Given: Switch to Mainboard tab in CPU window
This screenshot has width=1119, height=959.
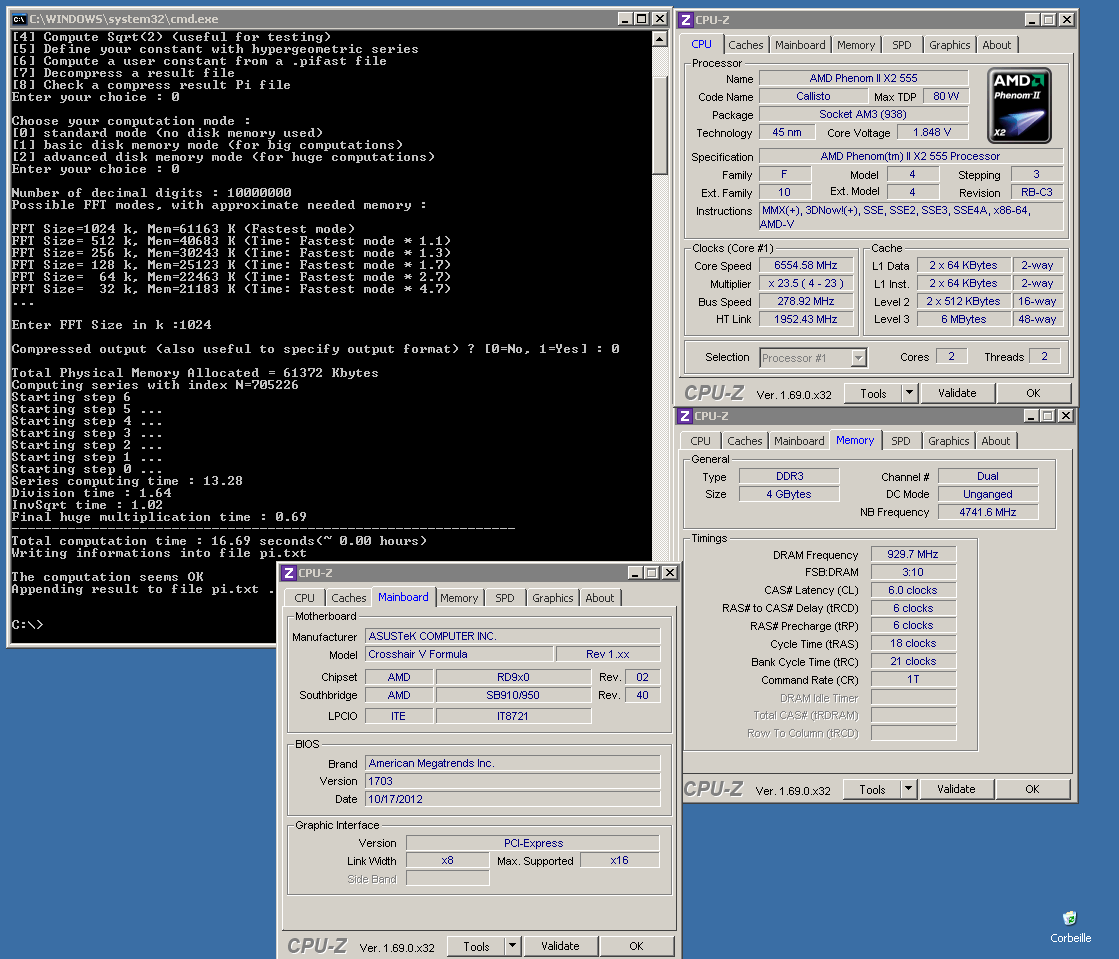Looking at the screenshot, I should [800, 45].
